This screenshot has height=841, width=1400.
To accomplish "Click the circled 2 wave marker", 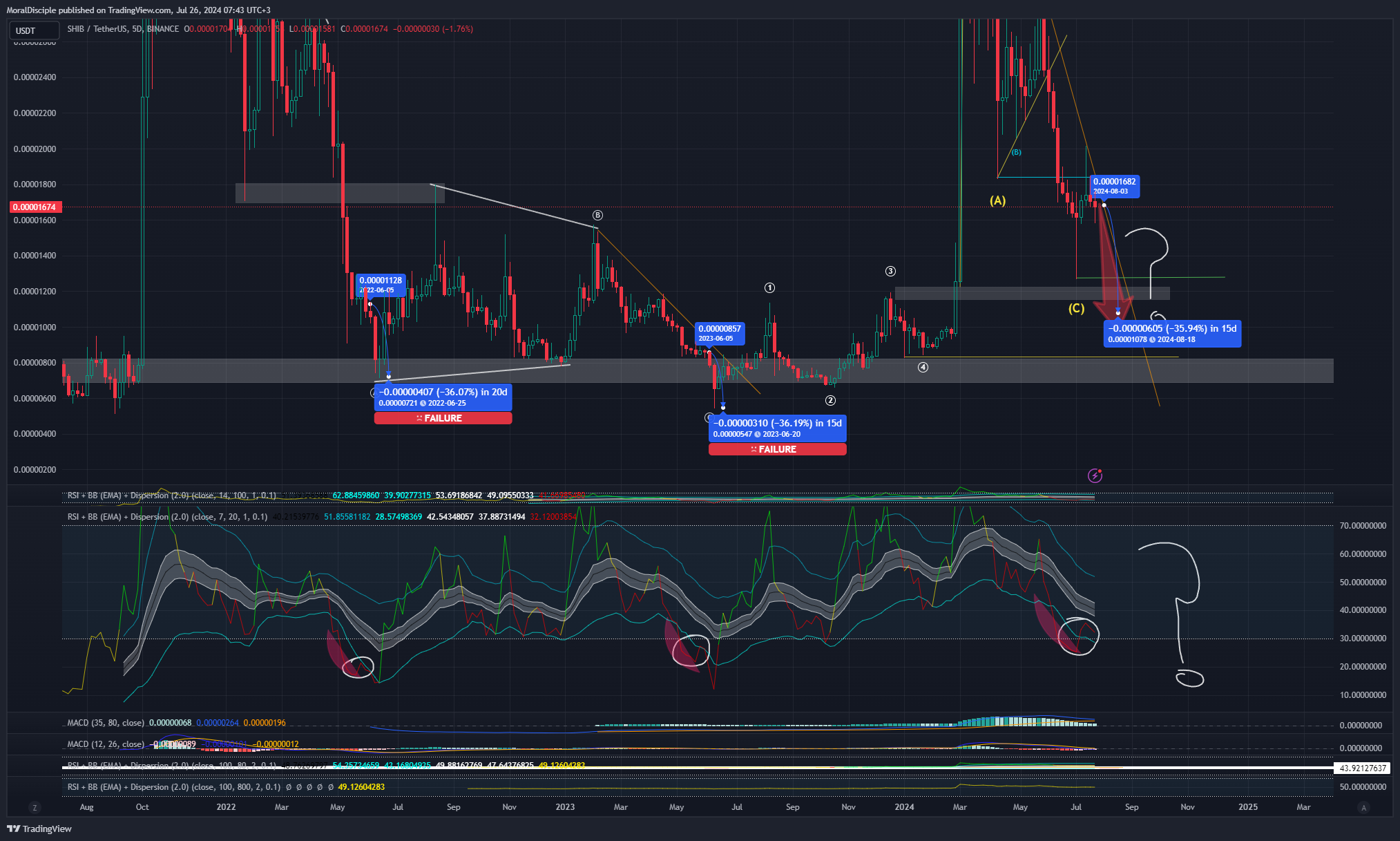I will click(x=830, y=400).
